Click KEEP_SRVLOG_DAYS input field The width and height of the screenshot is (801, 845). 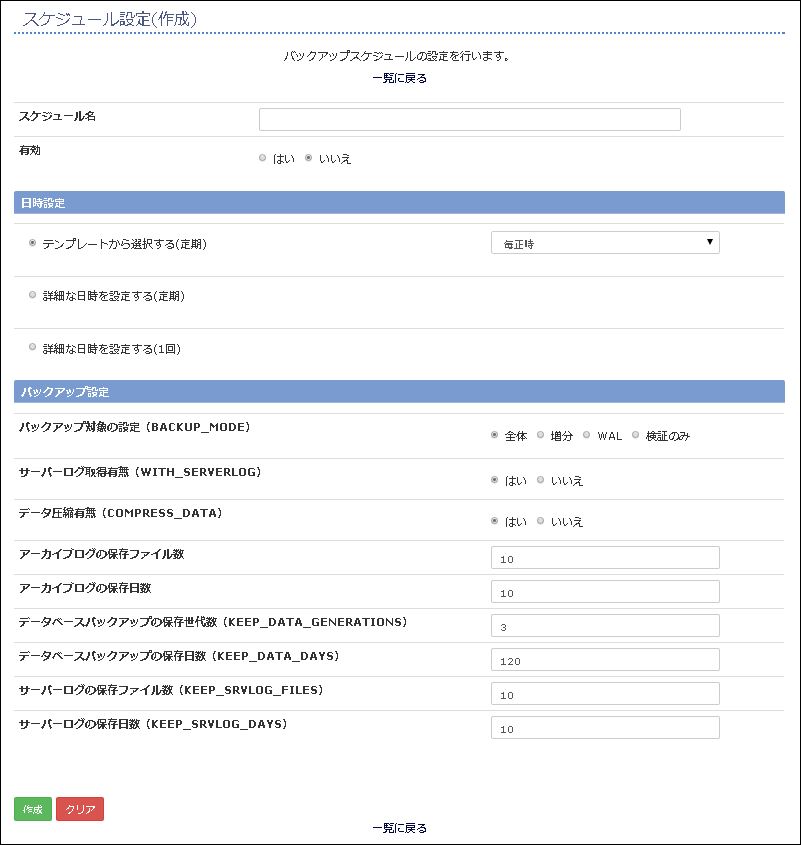click(605, 727)
